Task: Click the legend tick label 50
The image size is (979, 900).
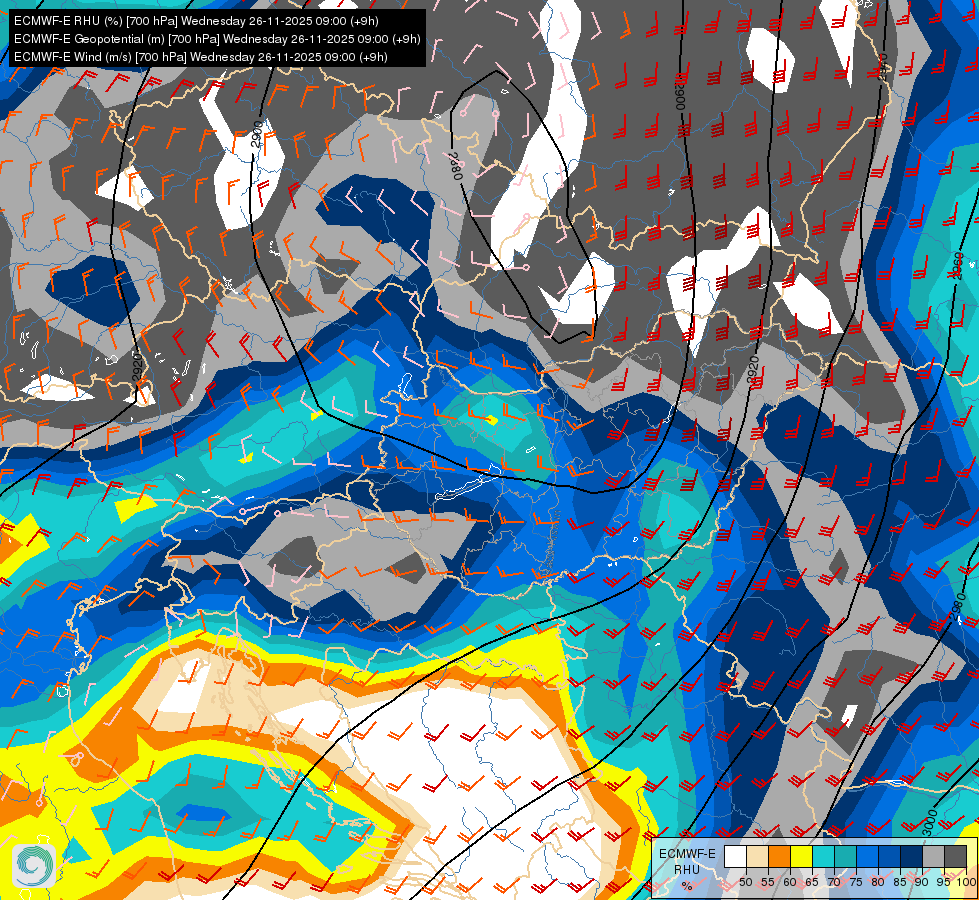Action: pos(745,882)
